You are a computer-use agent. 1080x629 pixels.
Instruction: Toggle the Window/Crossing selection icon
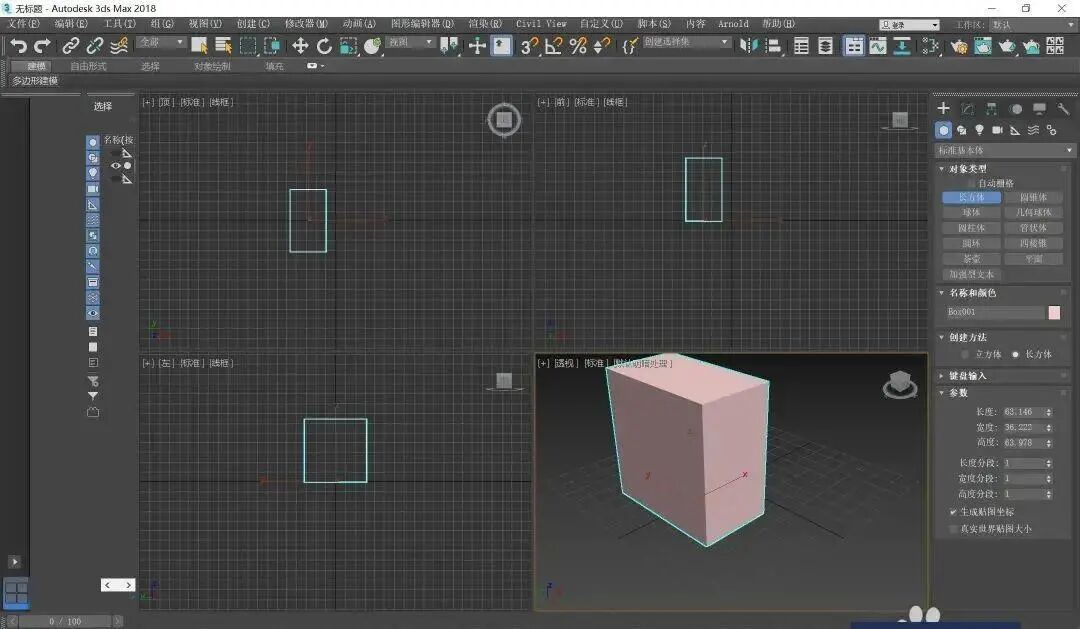coord(272,45)
